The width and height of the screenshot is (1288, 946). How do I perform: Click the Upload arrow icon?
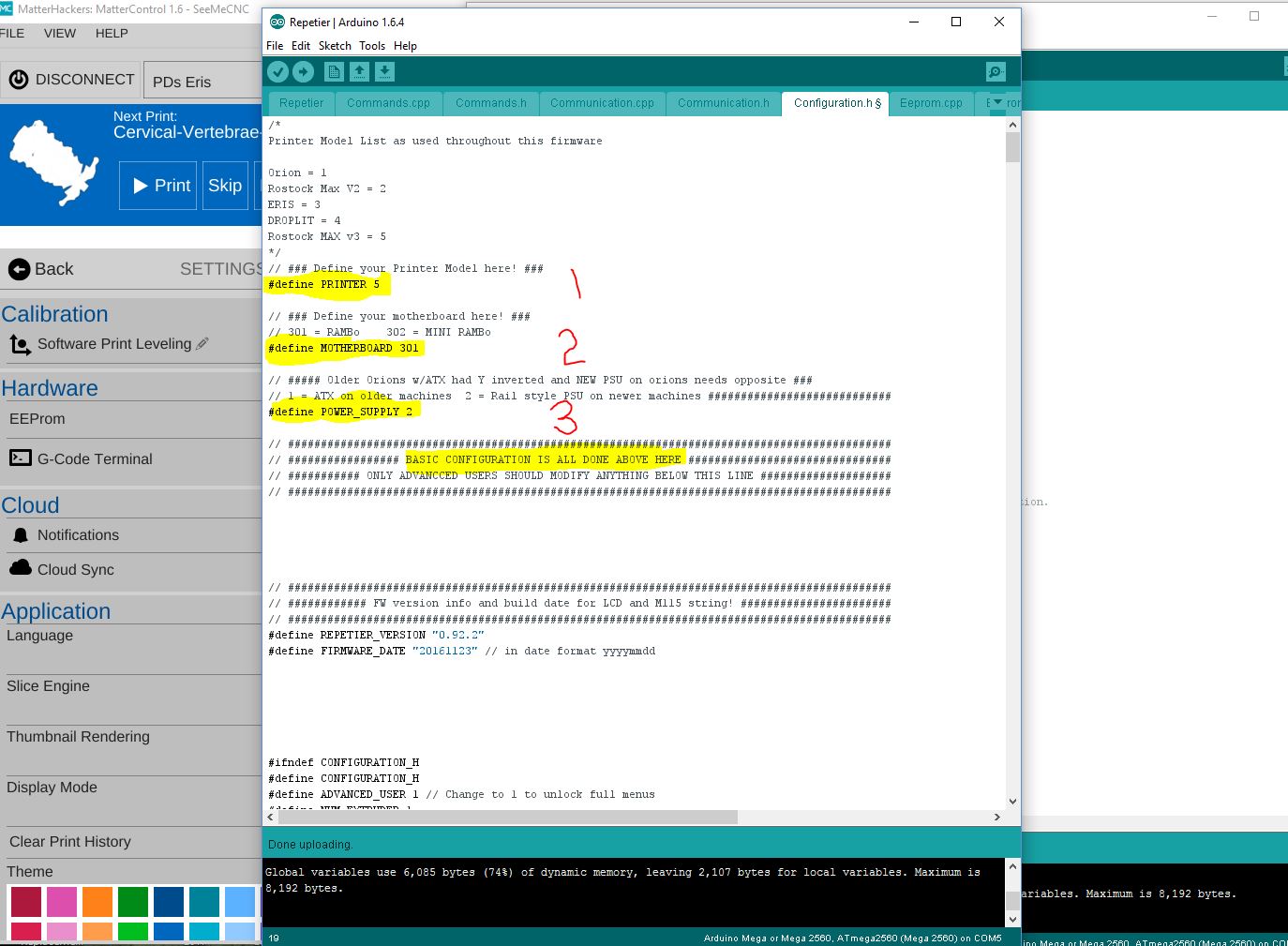coord(304,72)
